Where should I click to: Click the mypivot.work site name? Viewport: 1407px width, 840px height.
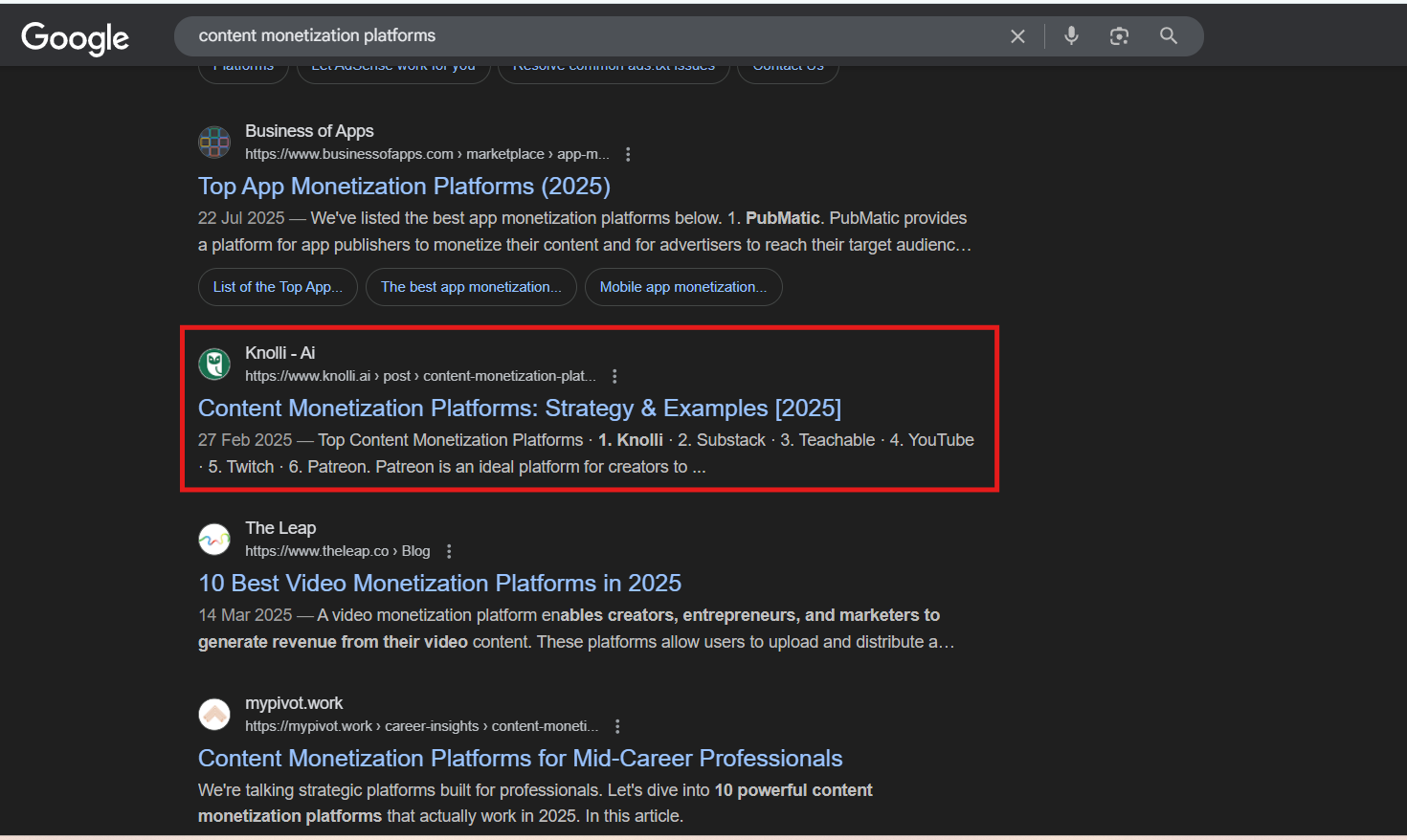coord(294,703)
